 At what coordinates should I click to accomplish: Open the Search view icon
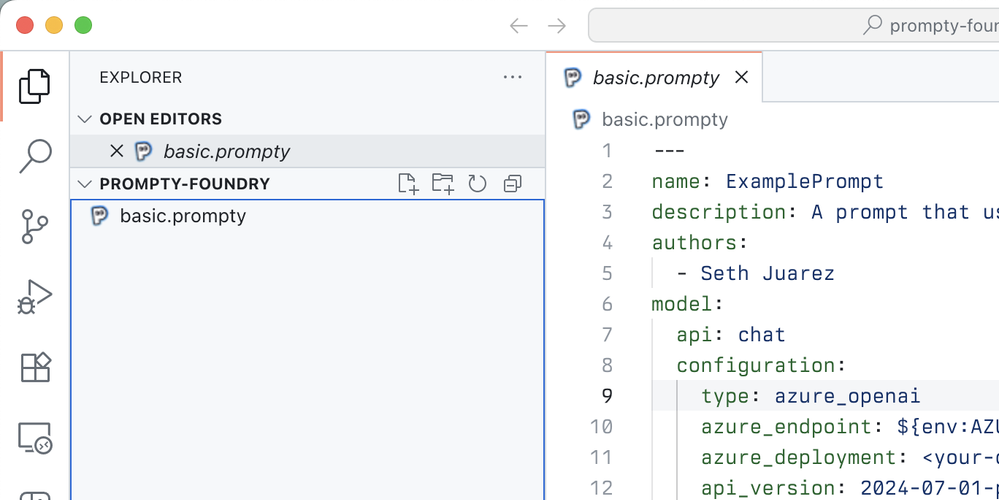[x=34, y=156]
